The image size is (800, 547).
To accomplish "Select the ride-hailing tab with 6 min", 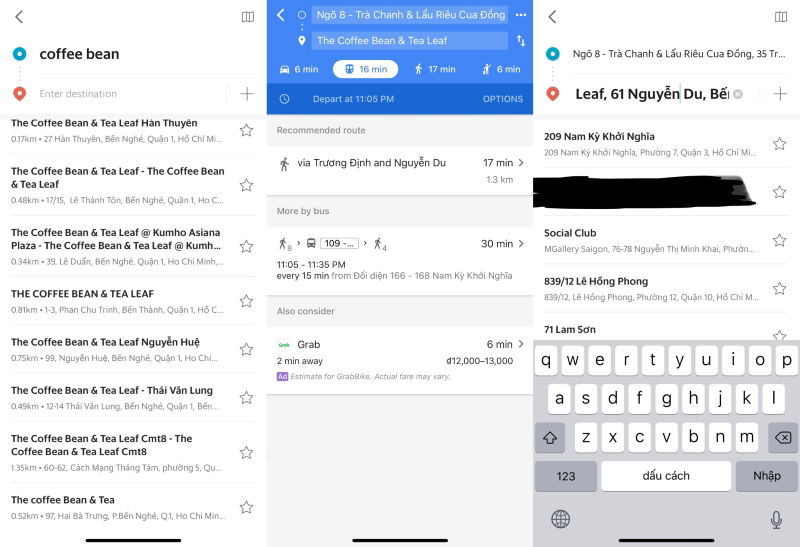I will (502, 69).
